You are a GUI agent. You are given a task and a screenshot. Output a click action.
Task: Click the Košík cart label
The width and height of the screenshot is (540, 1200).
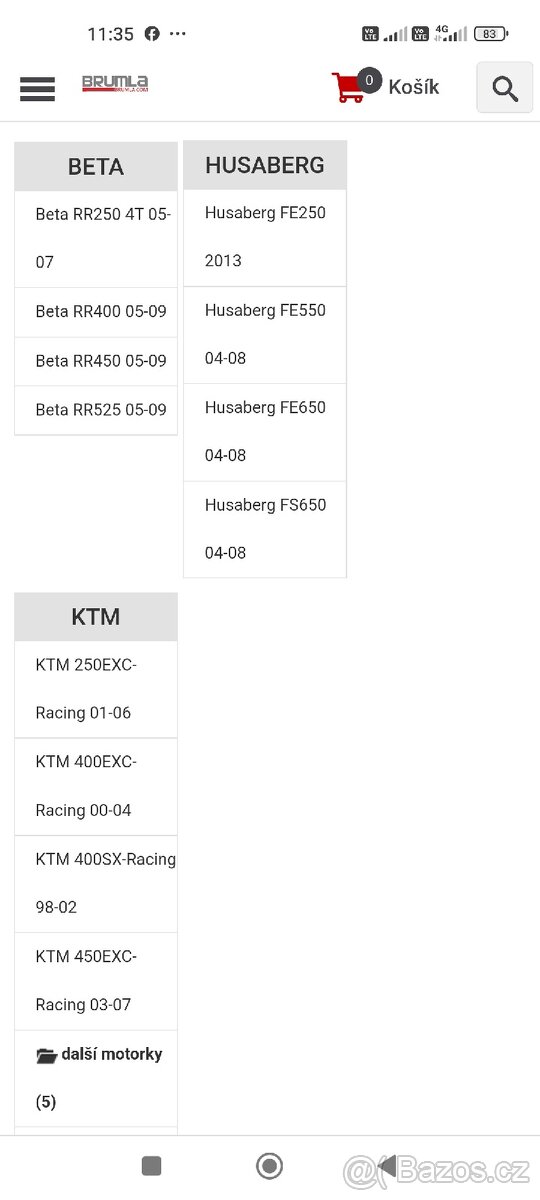point(413,88)
